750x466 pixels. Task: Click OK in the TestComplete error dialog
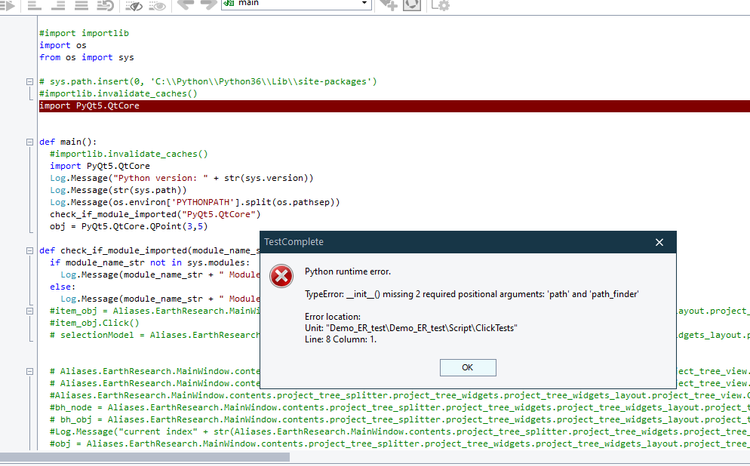467,366
